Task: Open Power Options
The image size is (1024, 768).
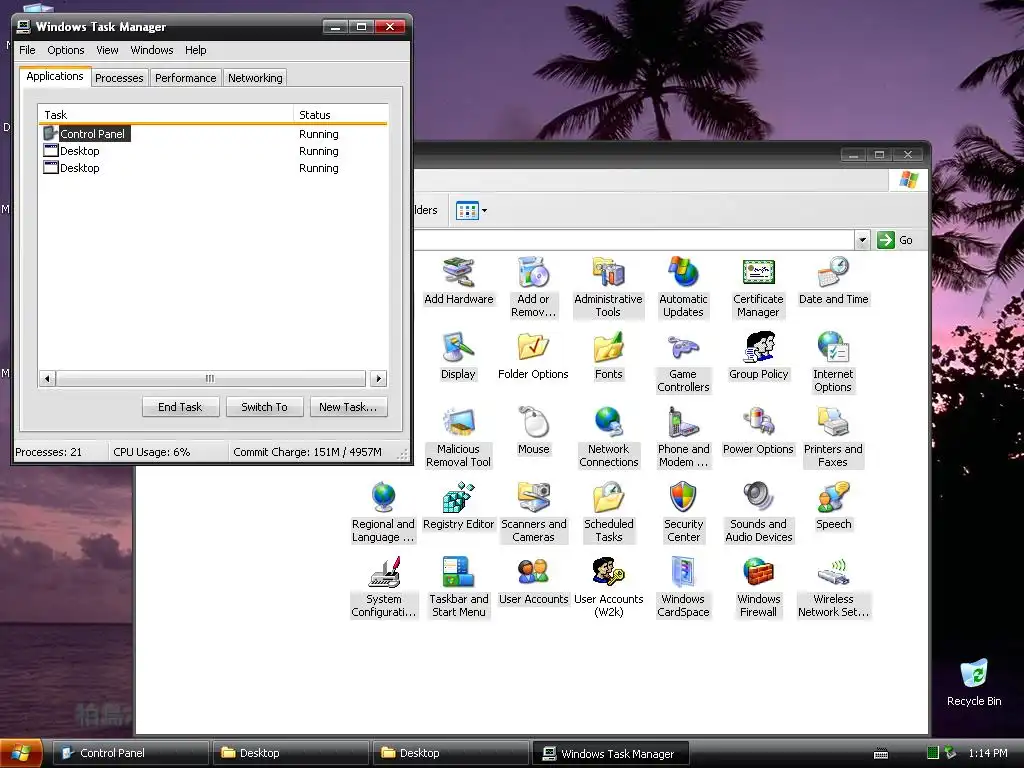Action: [758, 432]
